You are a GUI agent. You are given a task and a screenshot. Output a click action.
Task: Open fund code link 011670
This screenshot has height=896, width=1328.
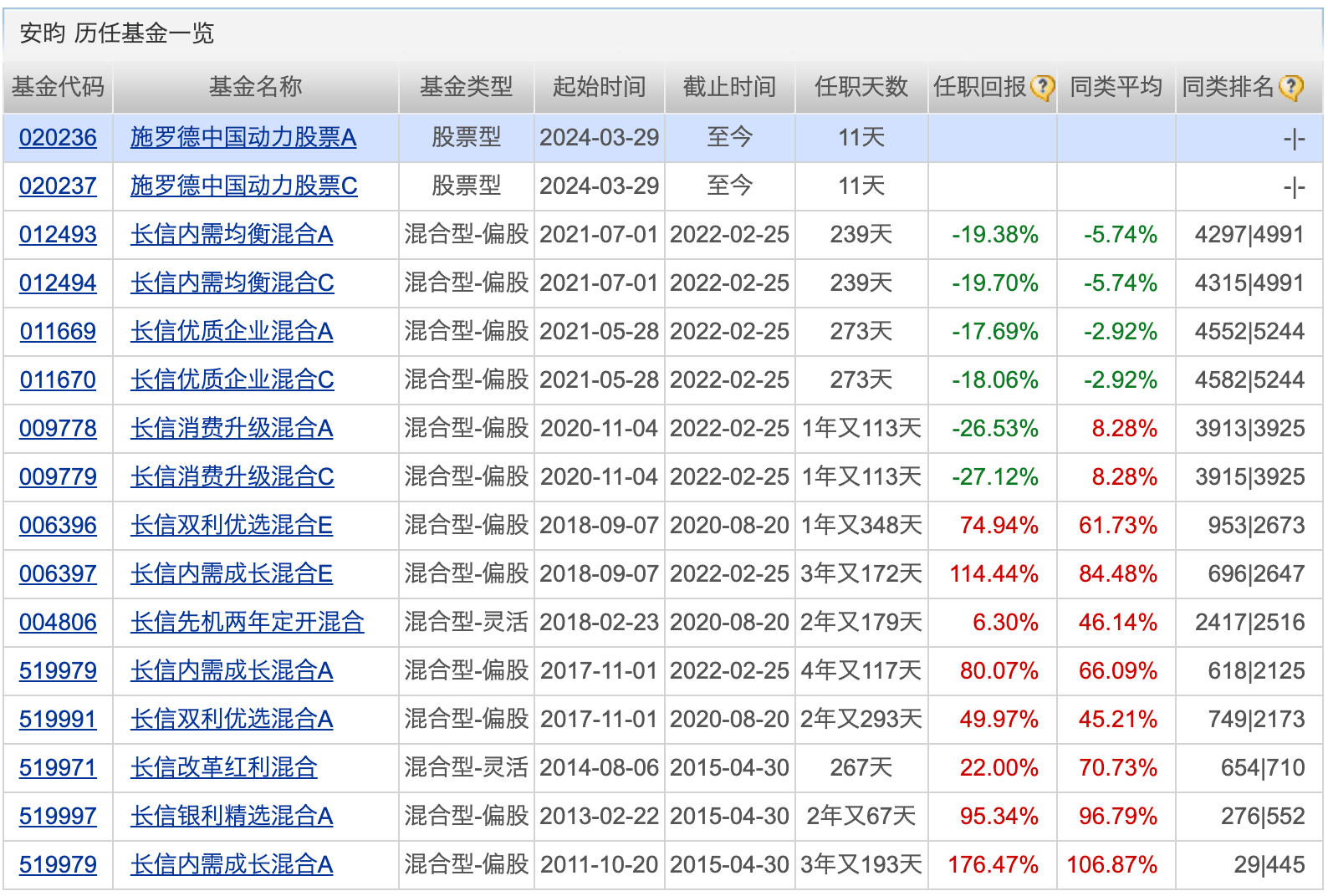tap(58, 380)
